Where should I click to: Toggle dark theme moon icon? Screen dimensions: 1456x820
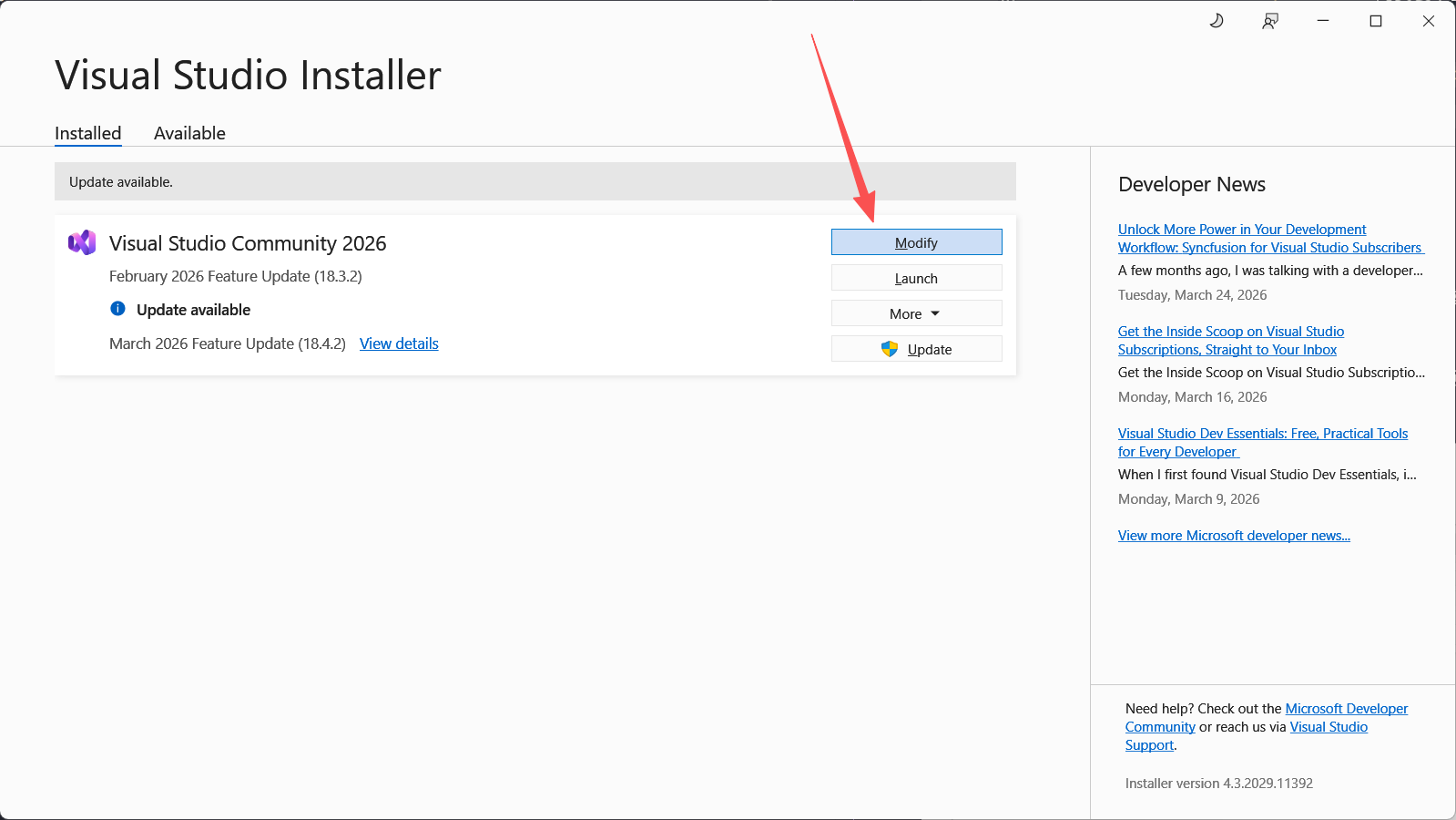[x=1217, y=21]
